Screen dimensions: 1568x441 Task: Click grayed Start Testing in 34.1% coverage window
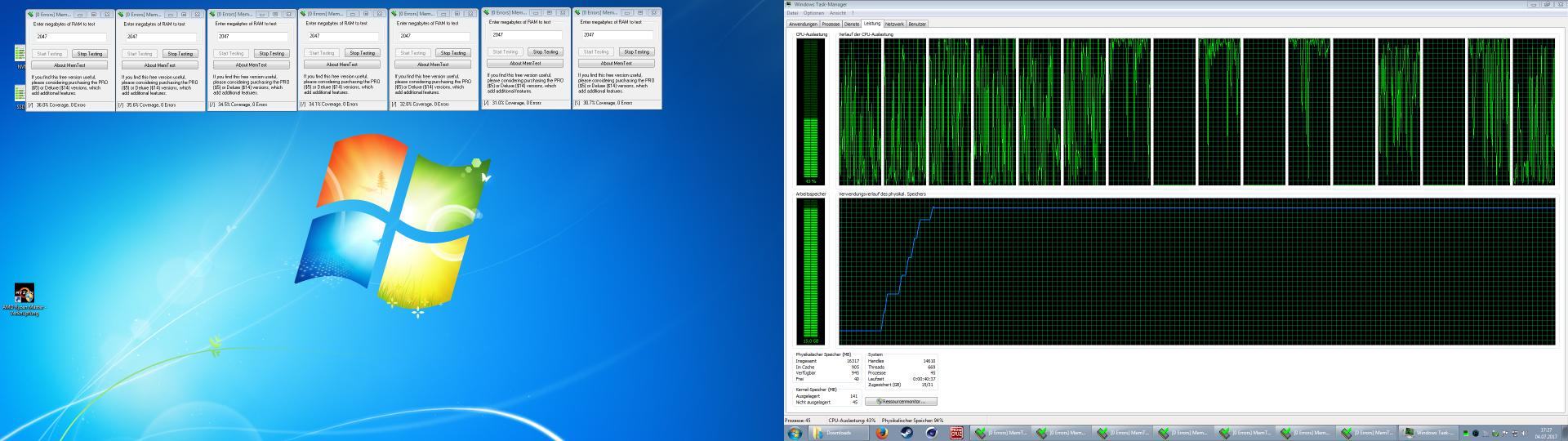[x=322, y=53]
